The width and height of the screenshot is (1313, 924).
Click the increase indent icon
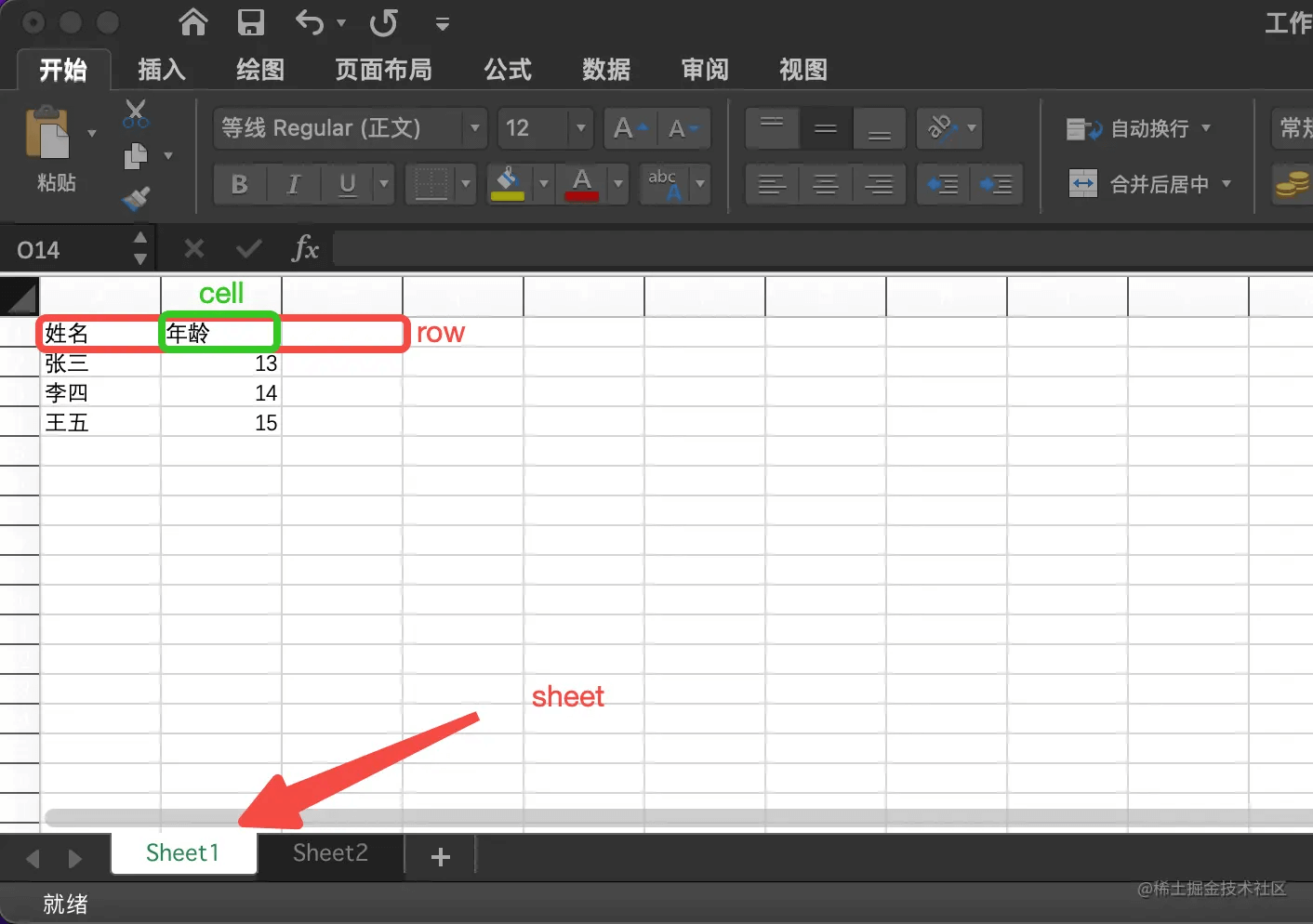pyautogui.click(x=997, y=184)
